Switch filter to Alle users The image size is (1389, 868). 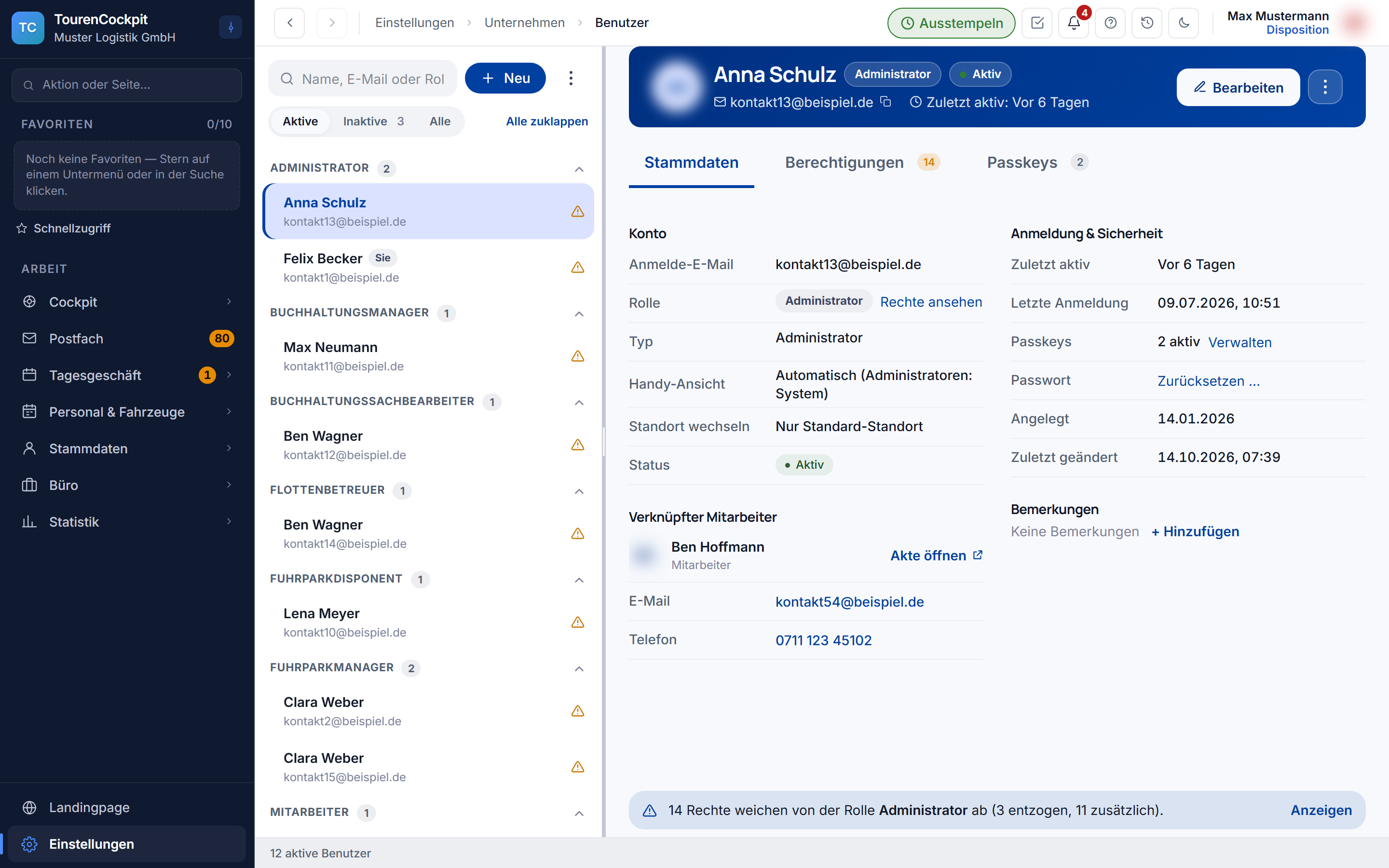click(x=440, y=121)
